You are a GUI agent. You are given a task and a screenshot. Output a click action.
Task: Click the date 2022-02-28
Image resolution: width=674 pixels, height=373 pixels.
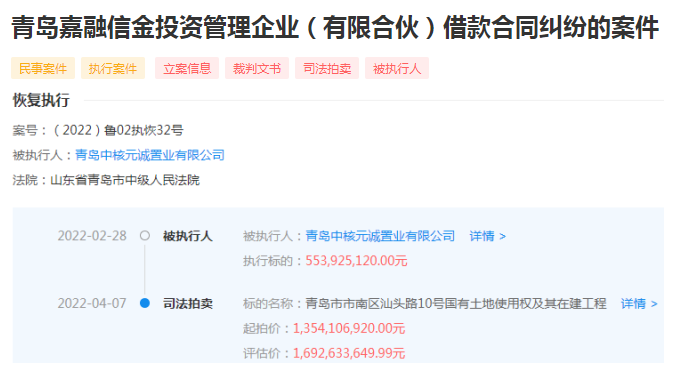pyautogui.click(x=92, y=236)
